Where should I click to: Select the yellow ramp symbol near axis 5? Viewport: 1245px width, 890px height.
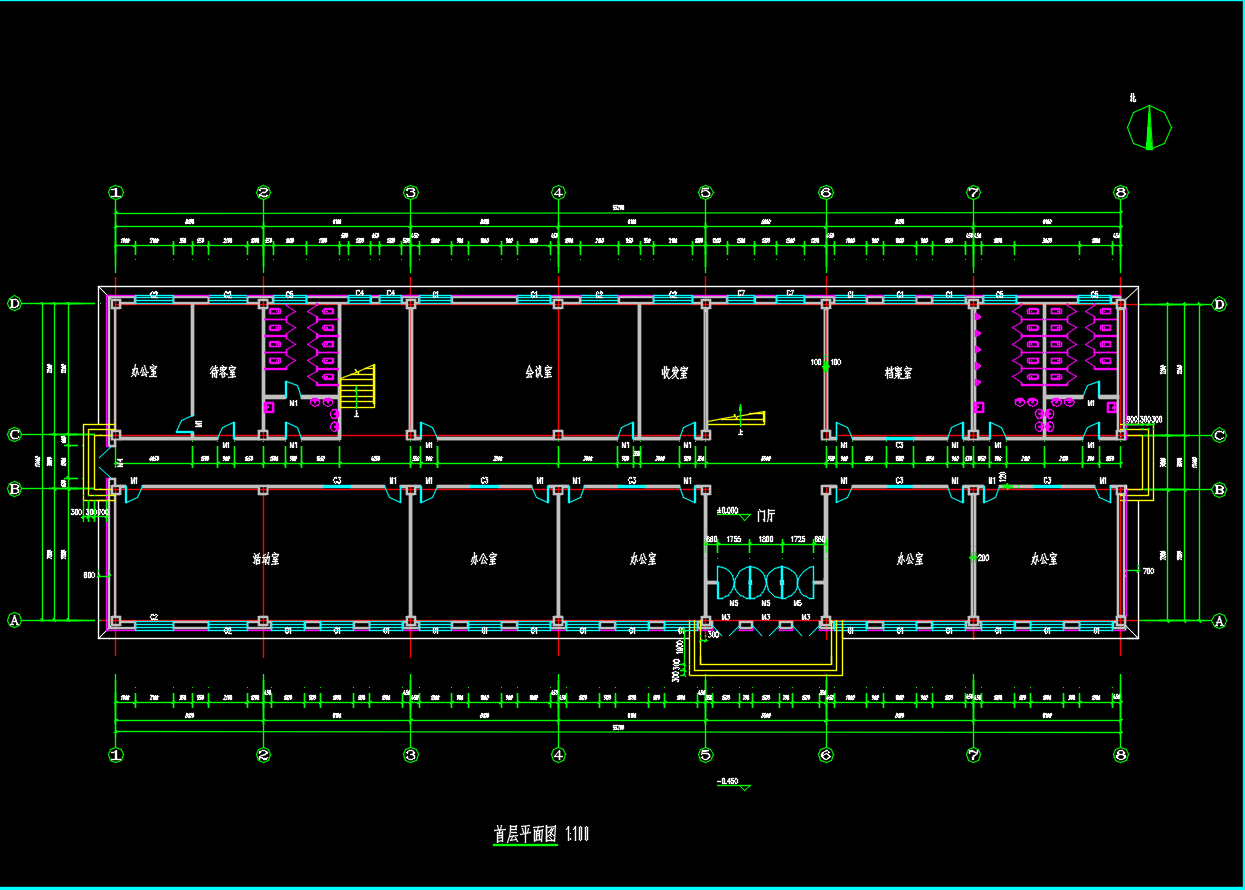(x=736, y=419)
